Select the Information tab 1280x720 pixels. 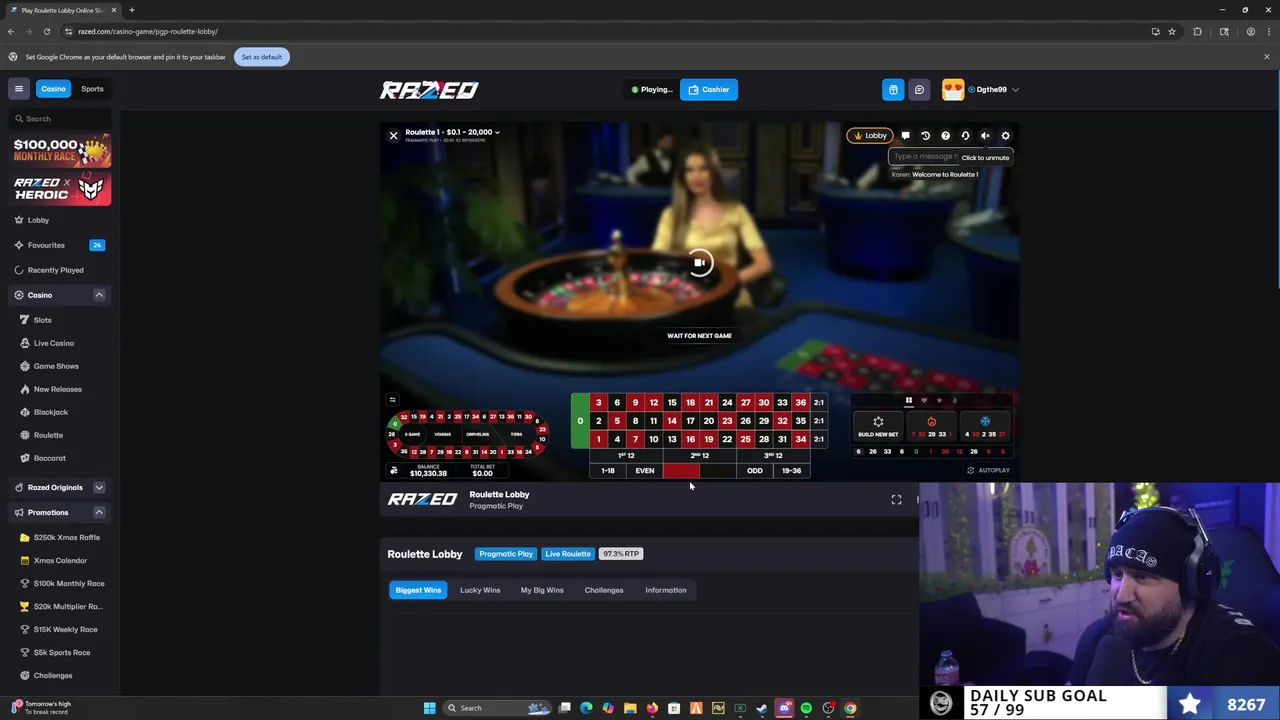666,590
